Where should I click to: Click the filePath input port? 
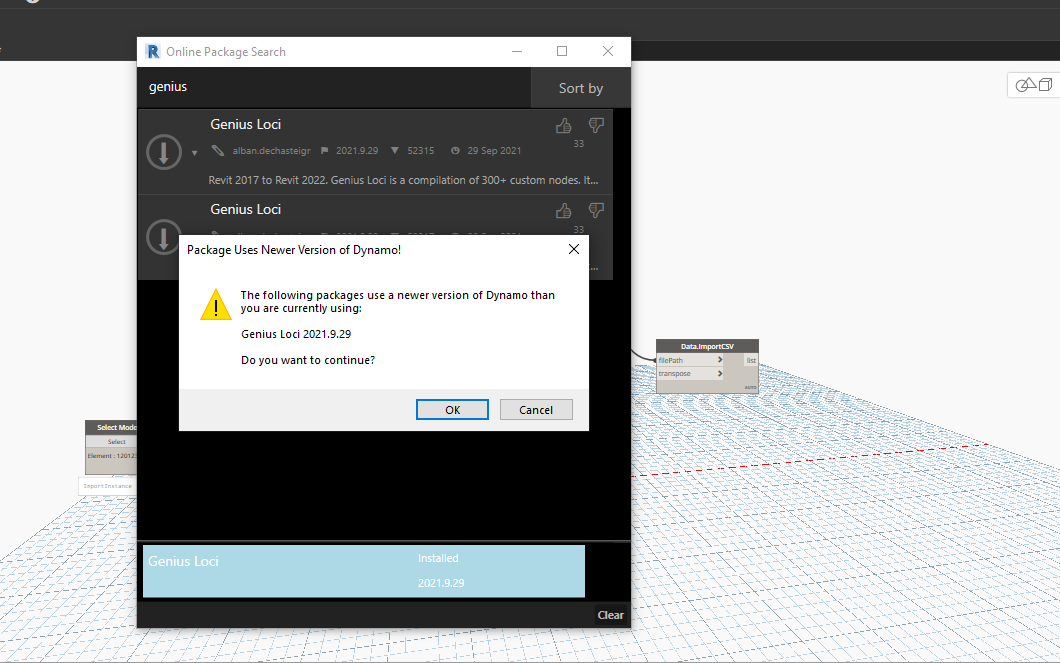coord(690,360)
